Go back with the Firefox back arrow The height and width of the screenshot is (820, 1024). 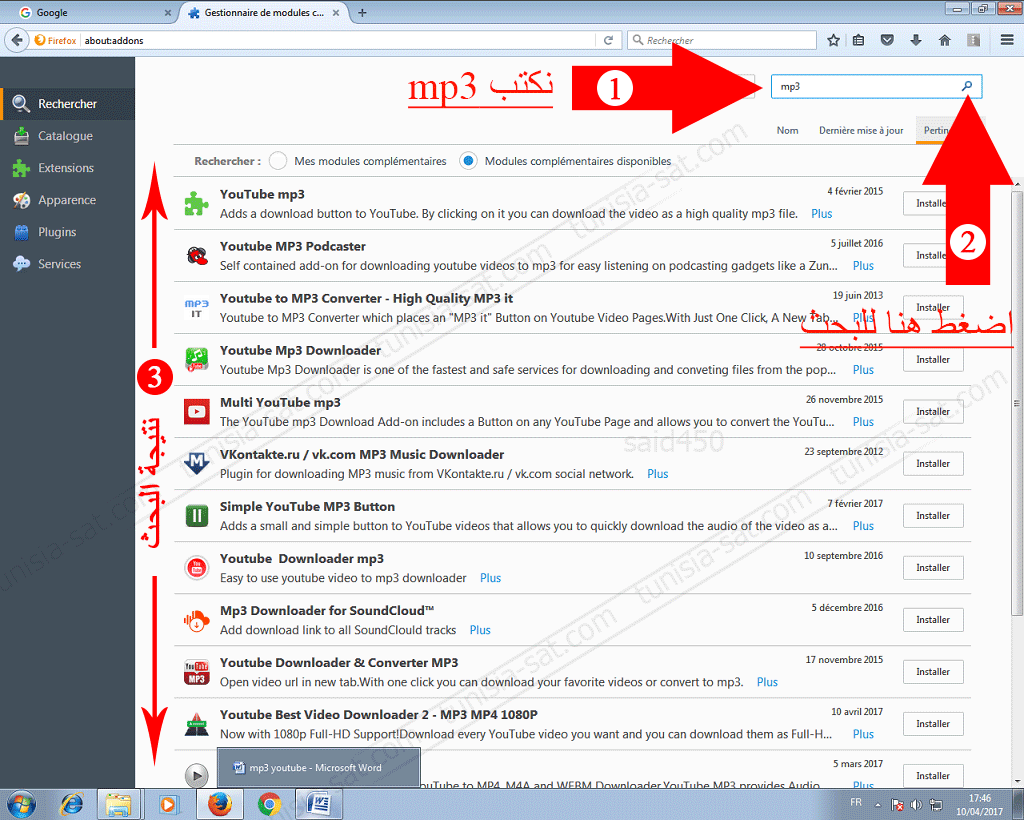coord(17,40)
